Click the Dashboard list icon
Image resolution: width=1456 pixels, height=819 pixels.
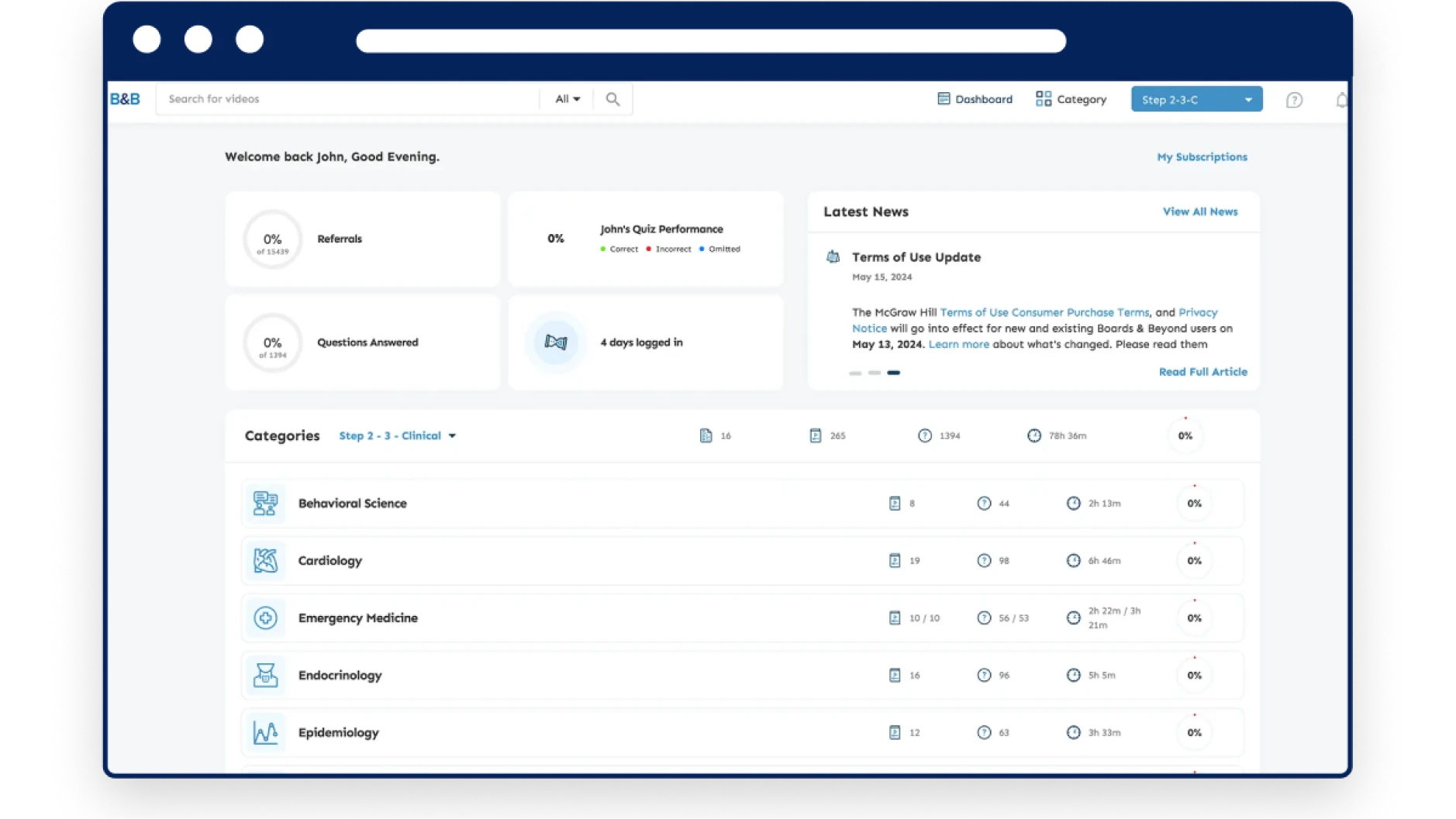pos(944,98)
